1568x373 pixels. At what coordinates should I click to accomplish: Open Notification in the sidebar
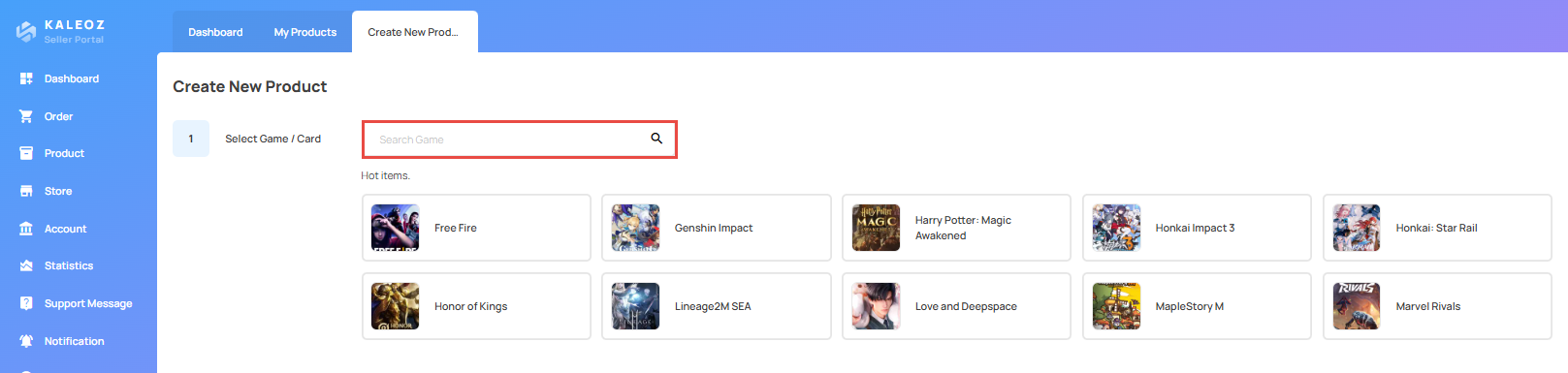click(74, 341)
